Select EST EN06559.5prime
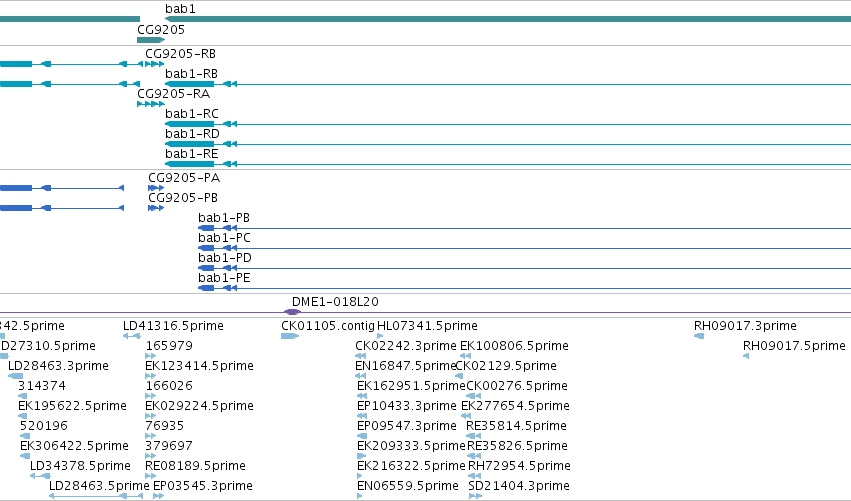The width and height of the screenshot is (851, 501). coord(408,486)
